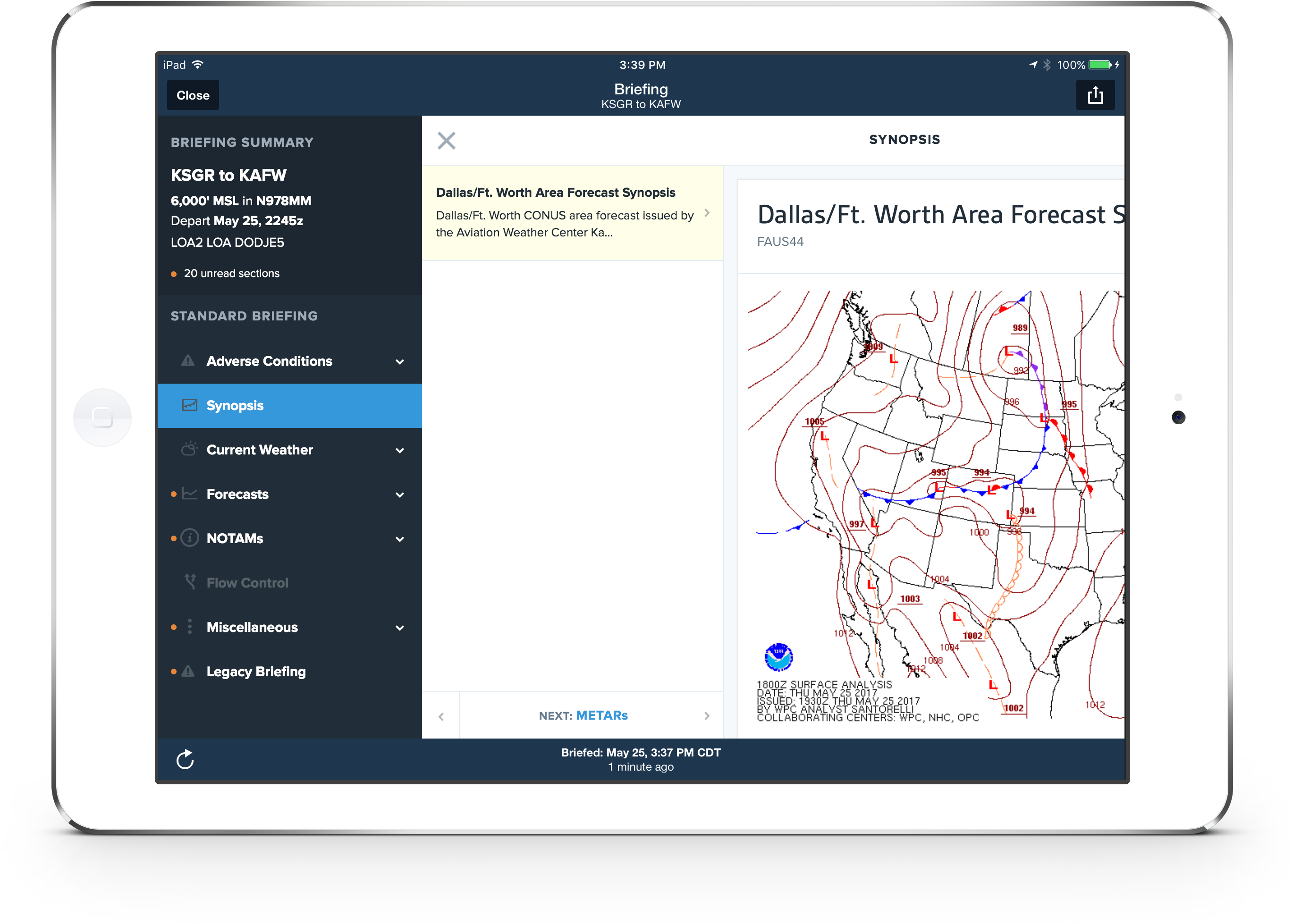Viewport: 1293px width, 924px height.
Task: Tap the refresh briefing icon at bottom left
Action: point(185,760)
